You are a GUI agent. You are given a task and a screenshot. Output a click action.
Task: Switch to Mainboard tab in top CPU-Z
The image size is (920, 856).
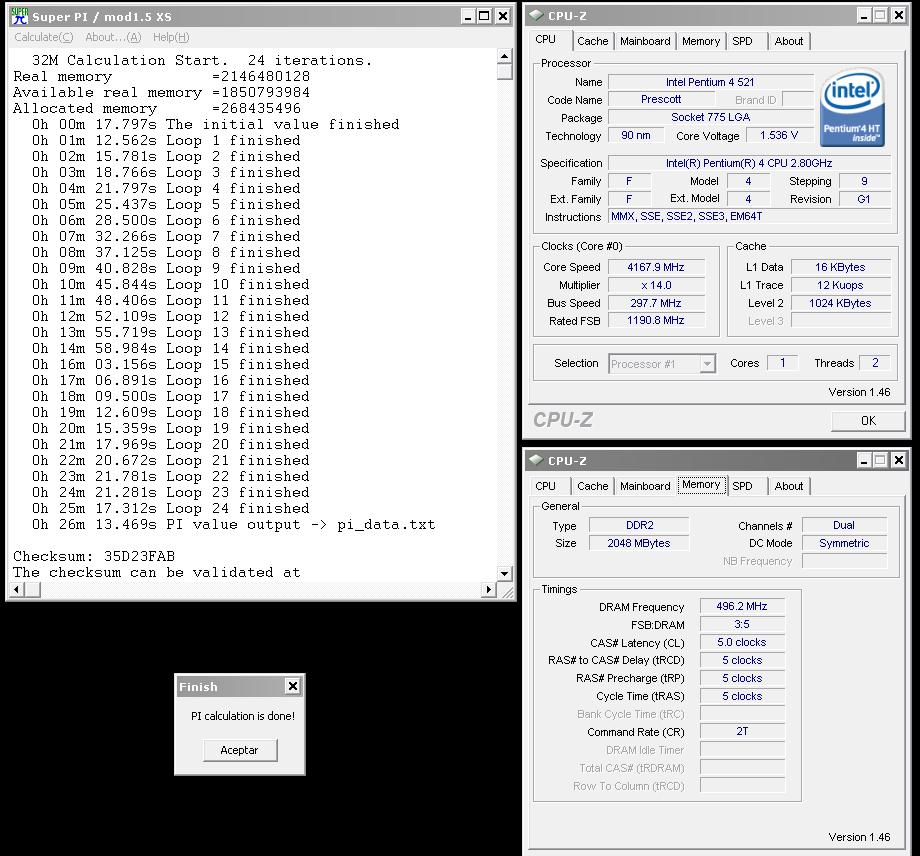pyautogui.click(x=645, y=41)
